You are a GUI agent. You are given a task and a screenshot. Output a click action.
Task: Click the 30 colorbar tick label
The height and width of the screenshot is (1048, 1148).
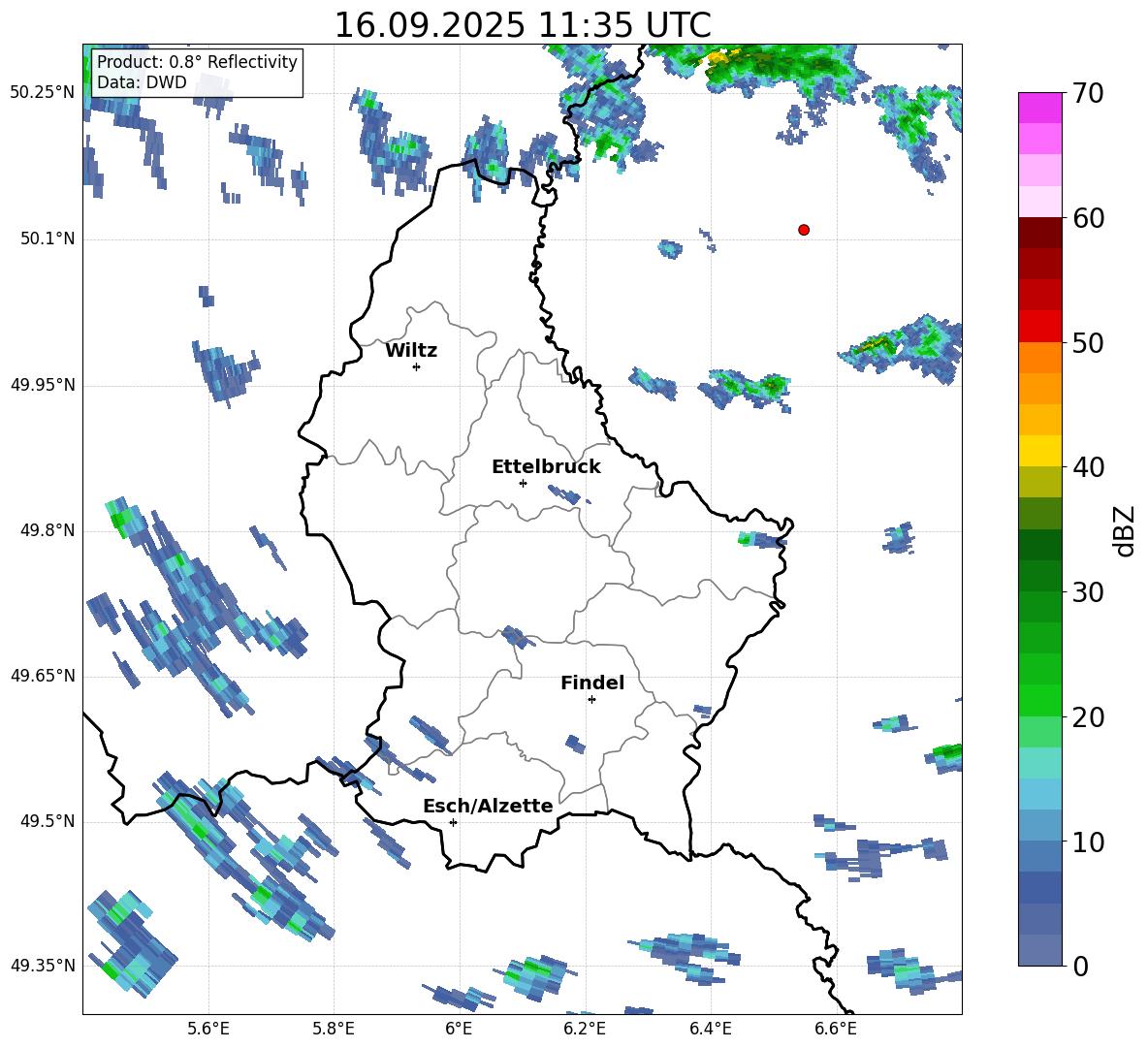click(1087, 592)
